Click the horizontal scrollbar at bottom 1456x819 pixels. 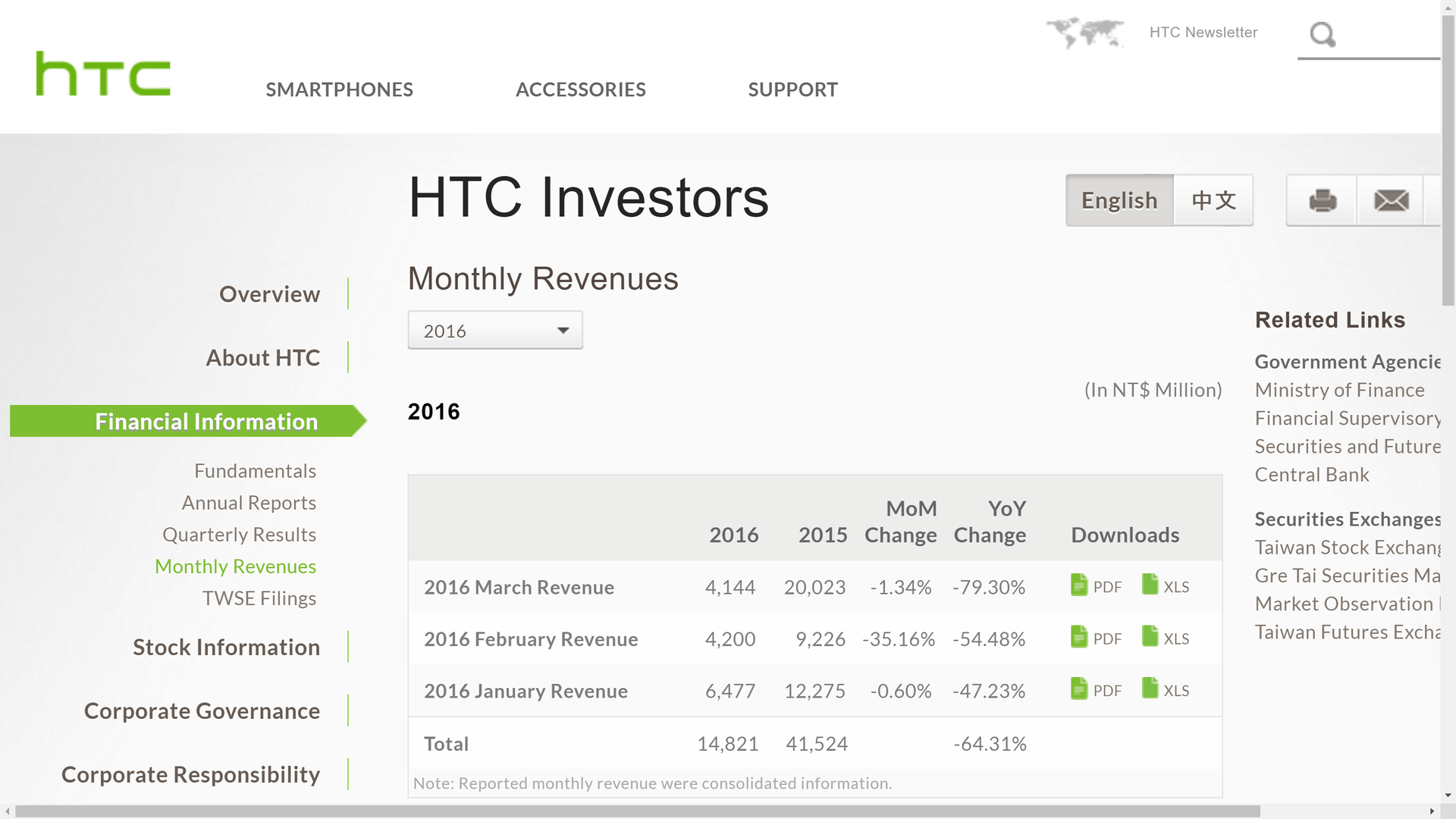[637, 811]
